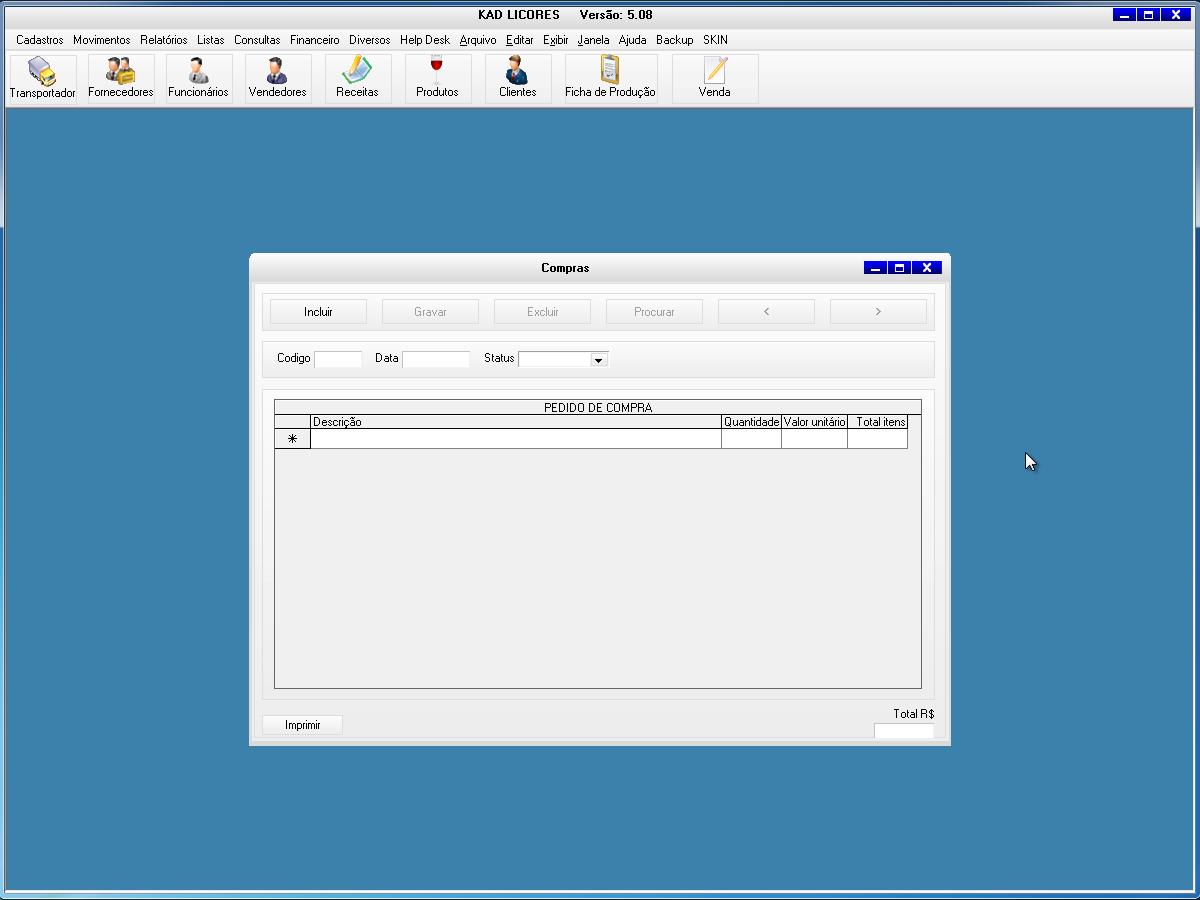Click the Valor unitário cell in new row
Viewport: 1200px width, 900px height.
[814, 439]
